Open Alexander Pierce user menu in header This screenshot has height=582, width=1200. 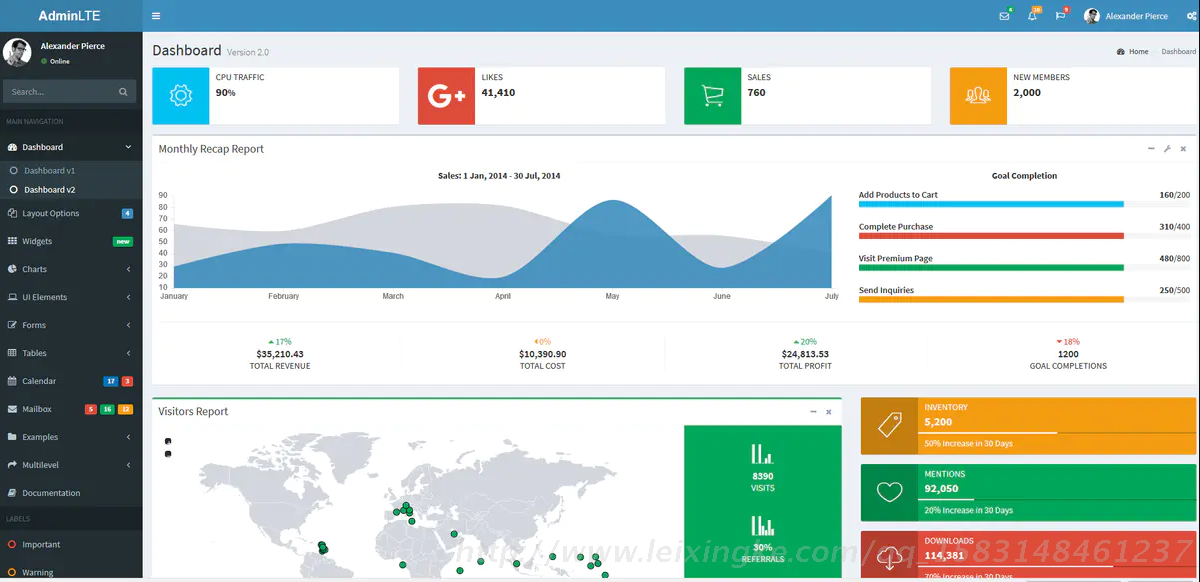1126,16
